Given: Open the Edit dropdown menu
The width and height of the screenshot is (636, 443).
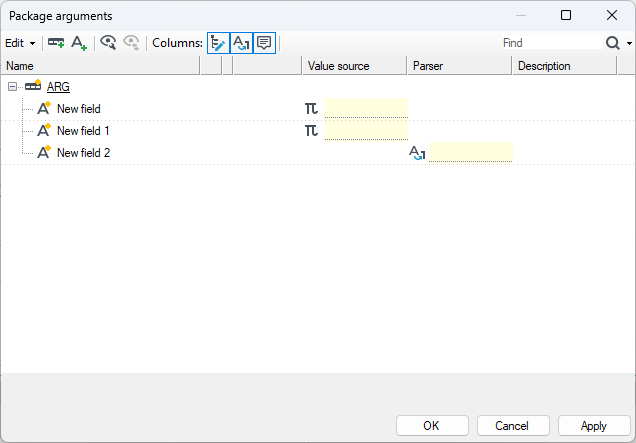Looking at the screenshot, I should (20, 43).
